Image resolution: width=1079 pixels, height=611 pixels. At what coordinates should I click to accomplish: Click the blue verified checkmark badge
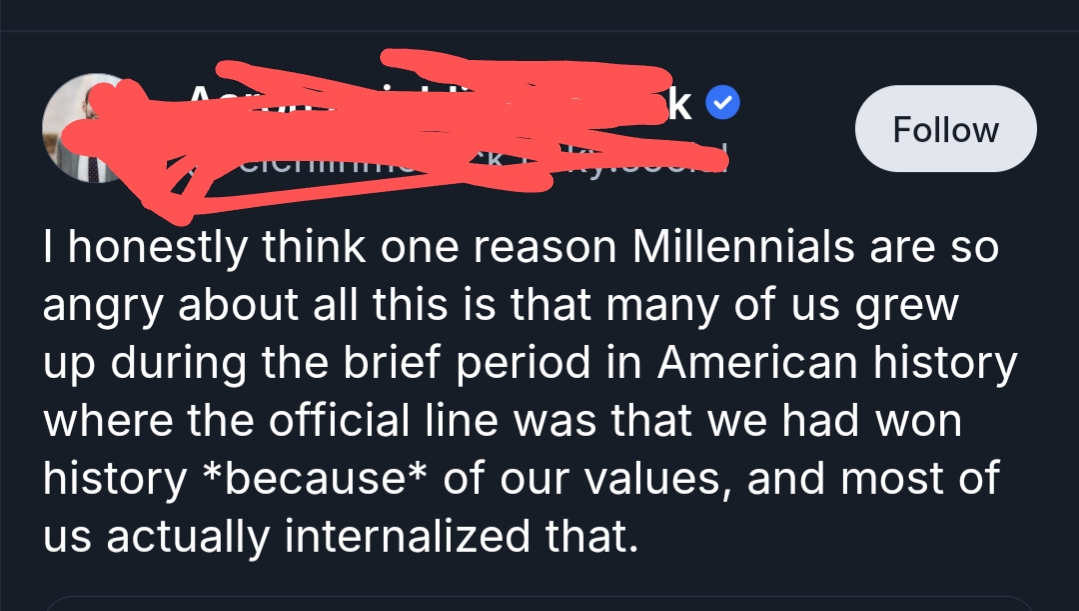coord(723,104)
